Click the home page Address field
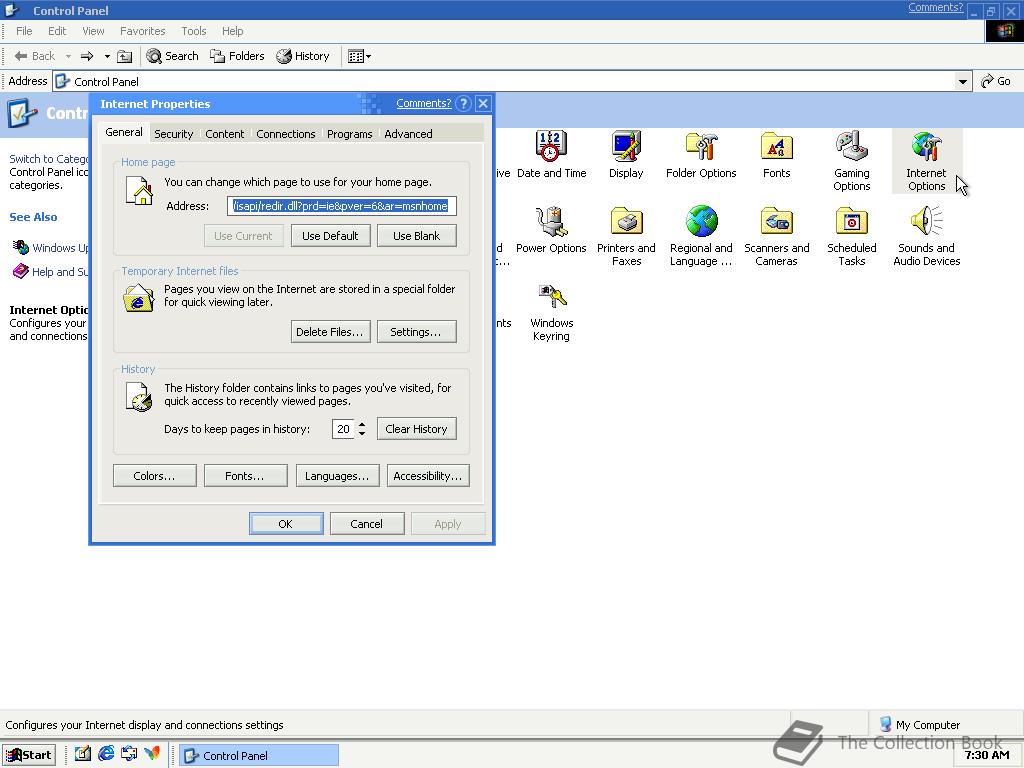This screenshot has height=768, width=1024. point(342,206)
